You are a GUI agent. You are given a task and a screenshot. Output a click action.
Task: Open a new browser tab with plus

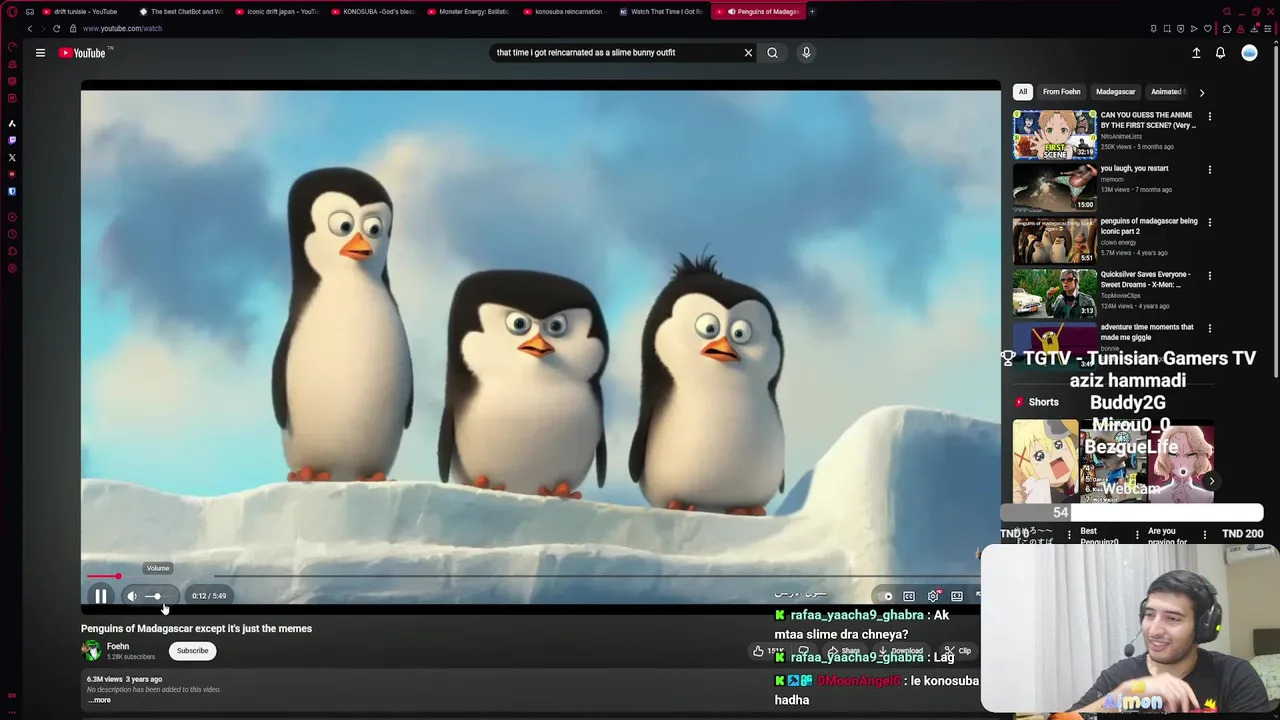(812, 12)
